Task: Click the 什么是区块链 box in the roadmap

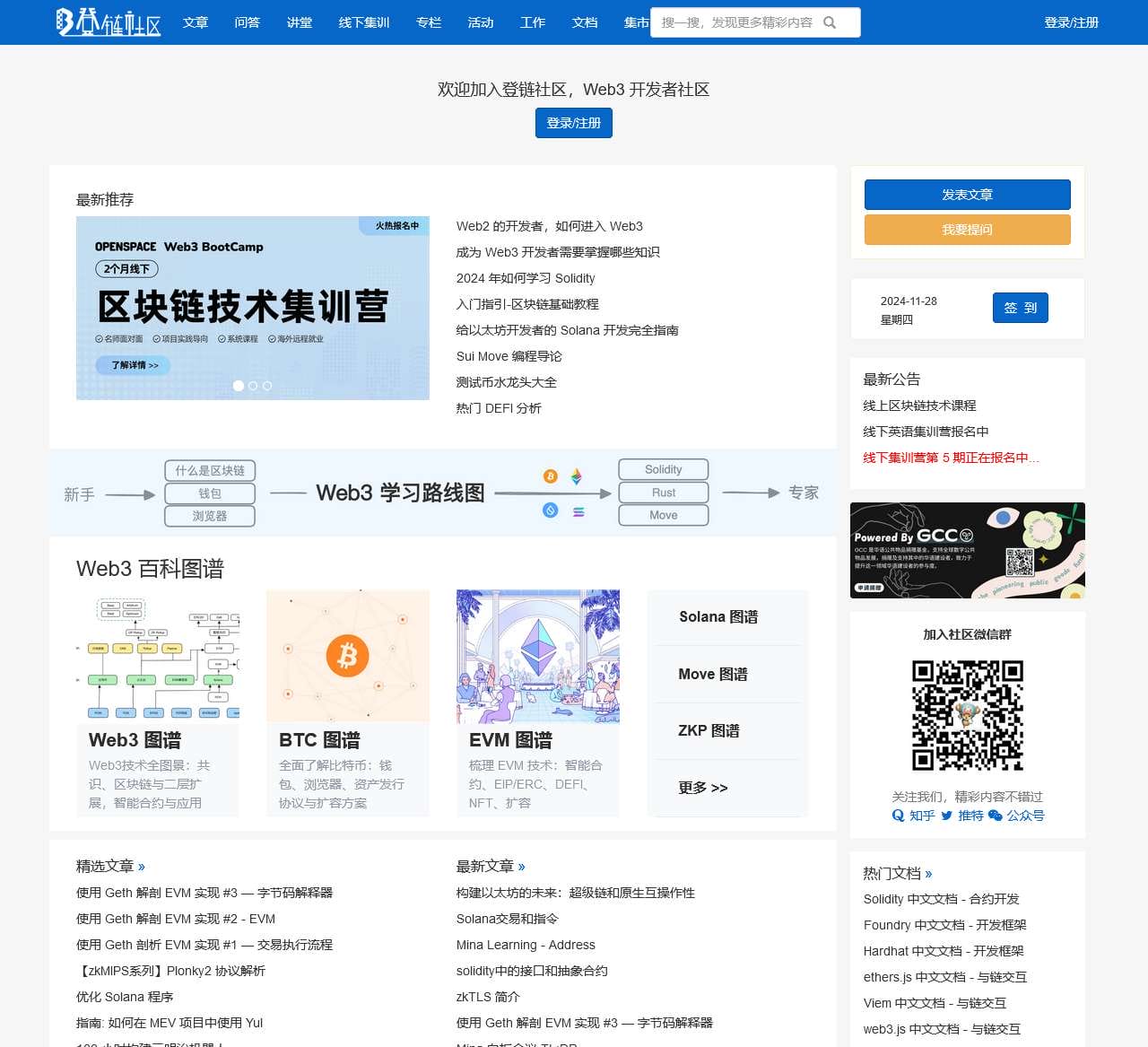Action: (210, 471)
